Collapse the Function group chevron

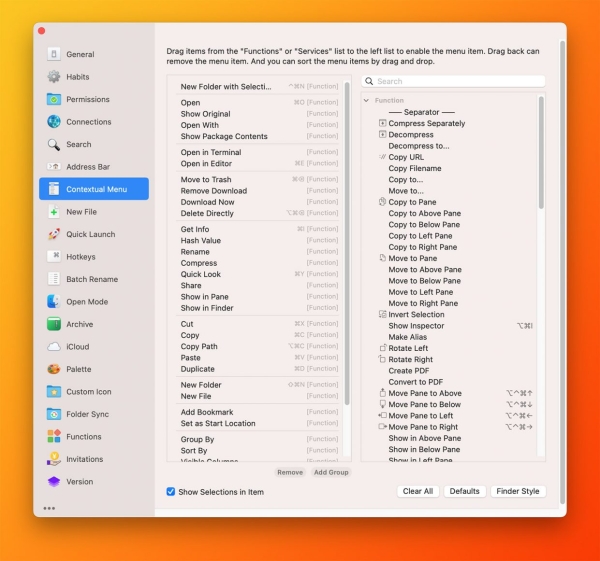(366, 100)
